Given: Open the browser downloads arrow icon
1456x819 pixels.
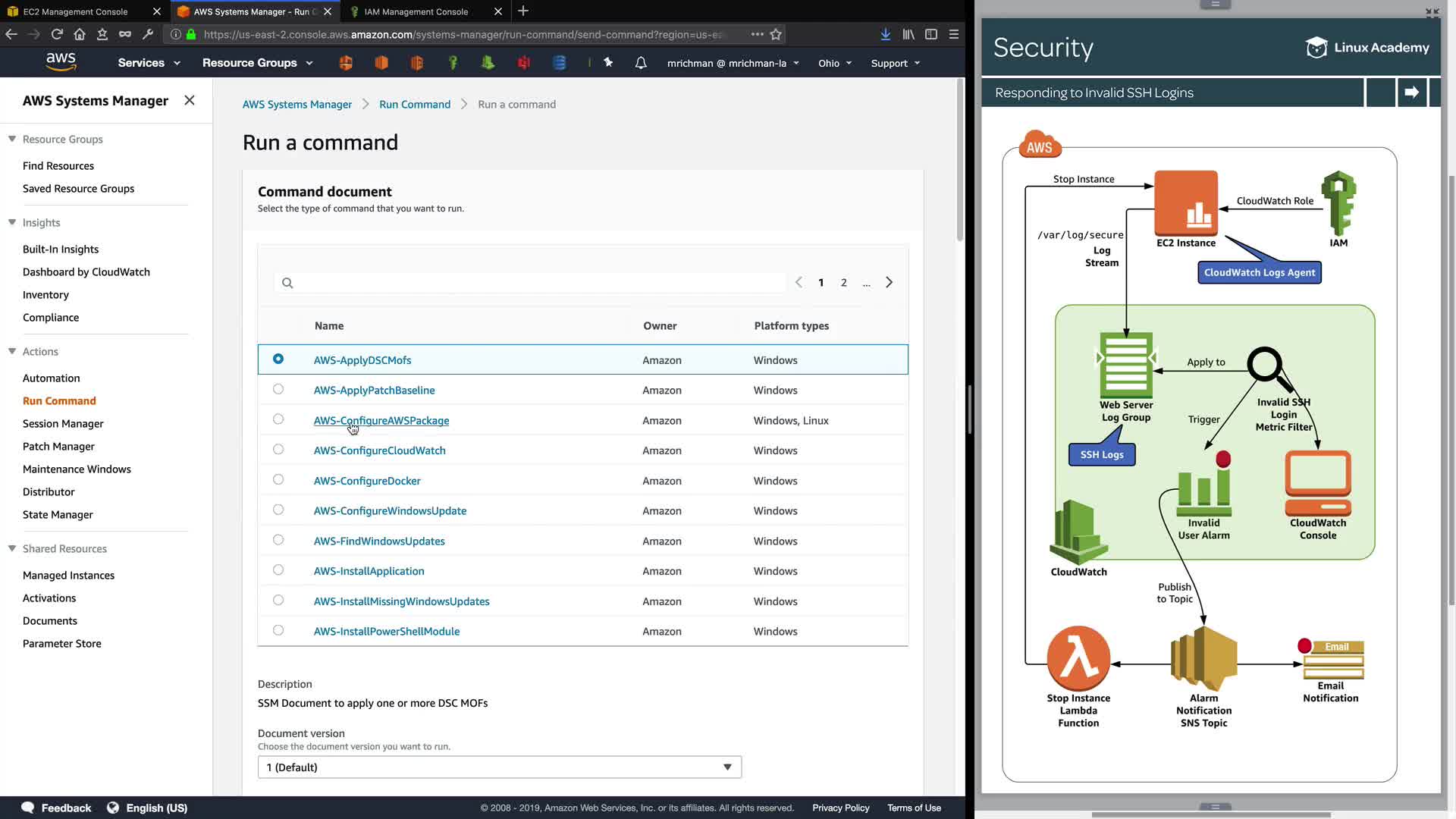Looking at the screenshot, I should point(885,34).
